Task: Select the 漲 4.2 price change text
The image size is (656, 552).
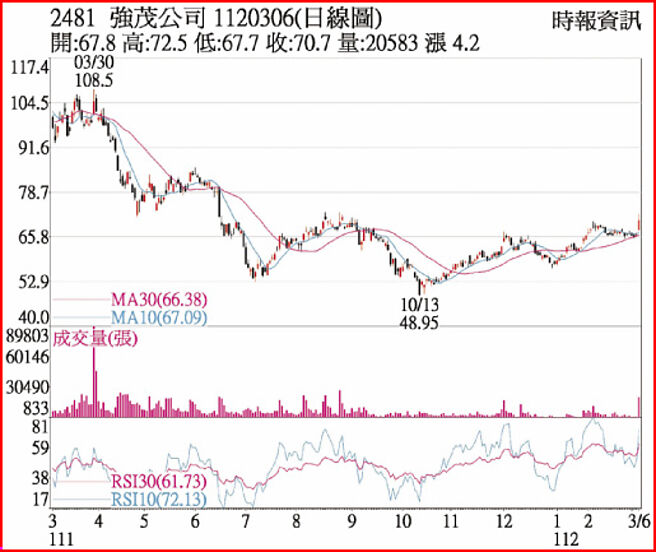Action: point(457,43)
